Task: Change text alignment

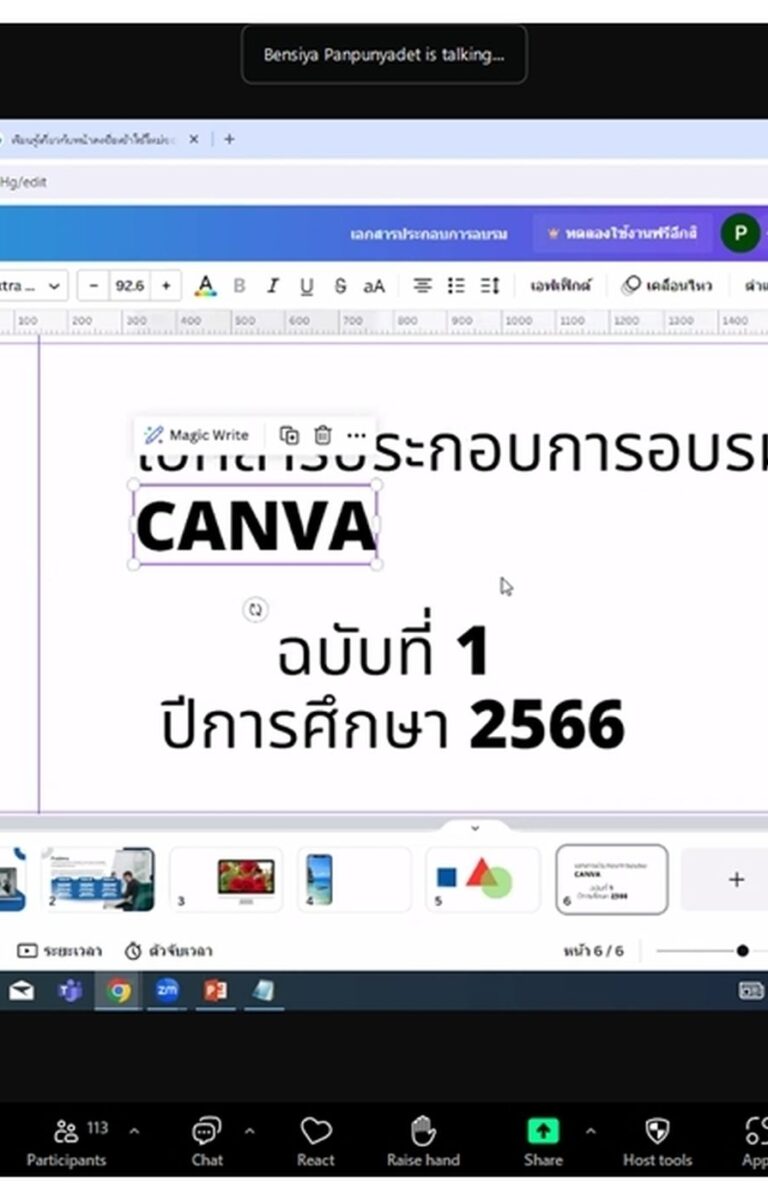Action: 423,286
